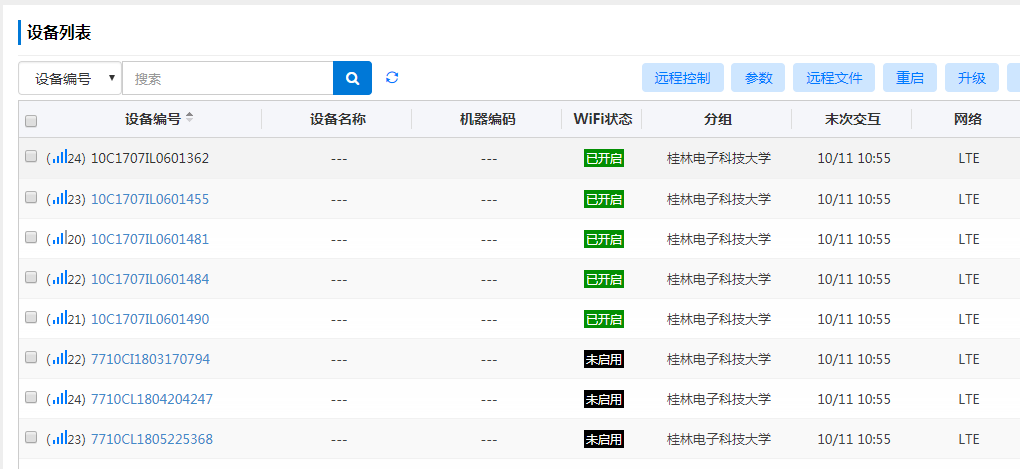
Task: Click the sort arrows beside 设备编号 header
Action: pos(190,118)
